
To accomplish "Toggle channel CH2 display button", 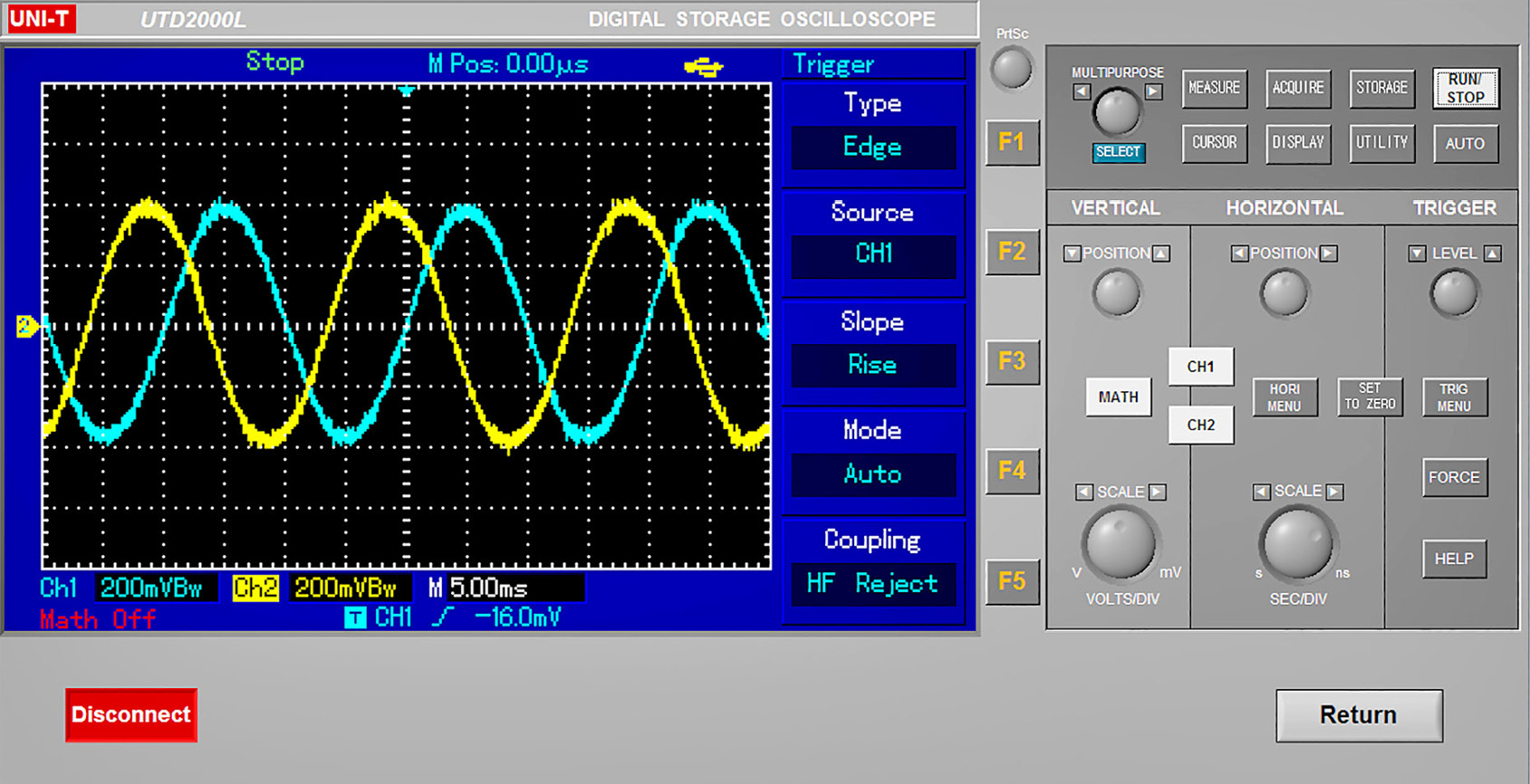I will point(1200,425).
